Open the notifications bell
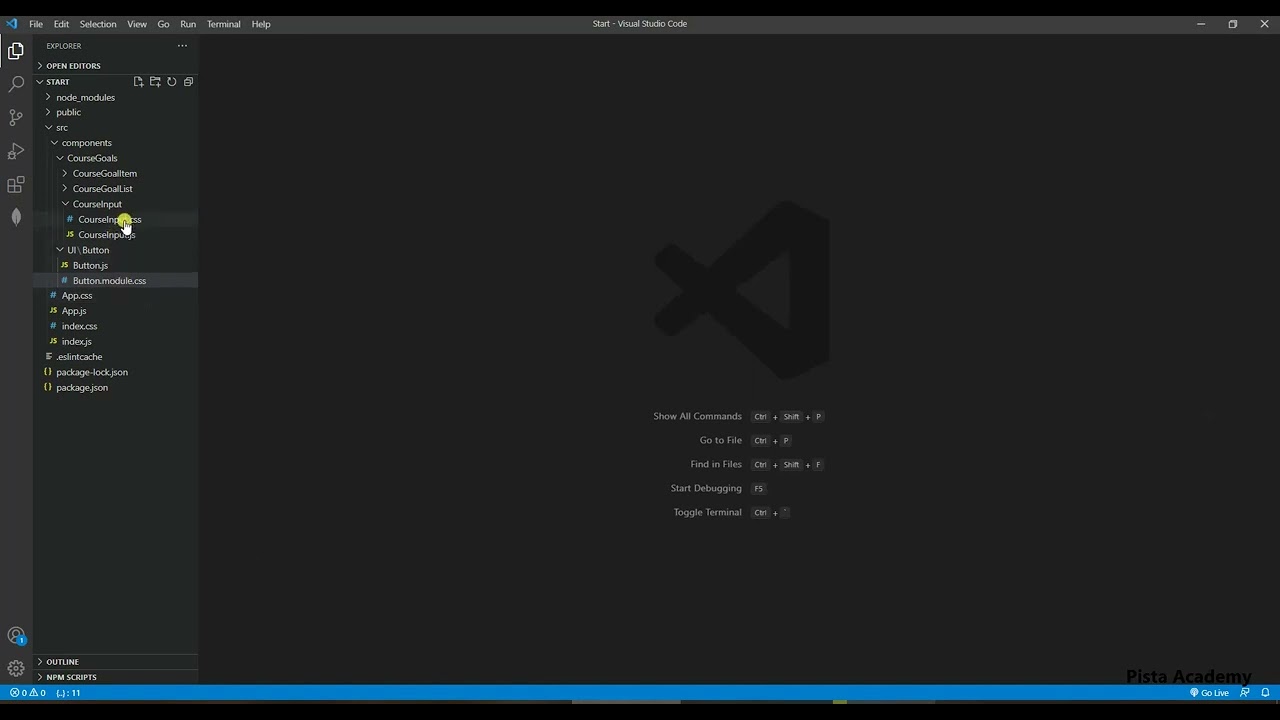The image size is (1280, 720). pos(1265,693)
